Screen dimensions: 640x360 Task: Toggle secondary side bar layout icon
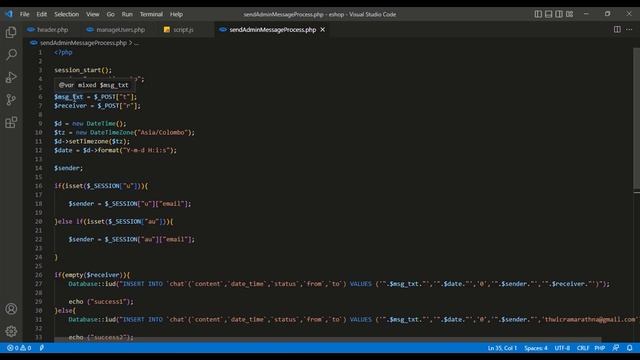click(559, 14)
